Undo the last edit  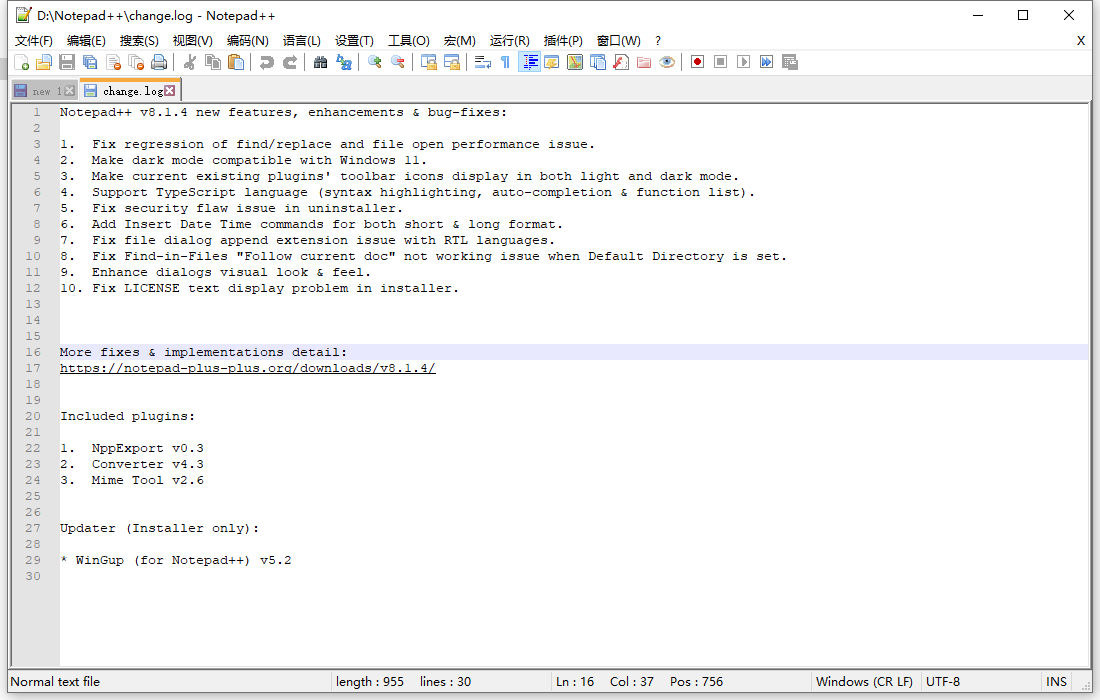[267, 62]
